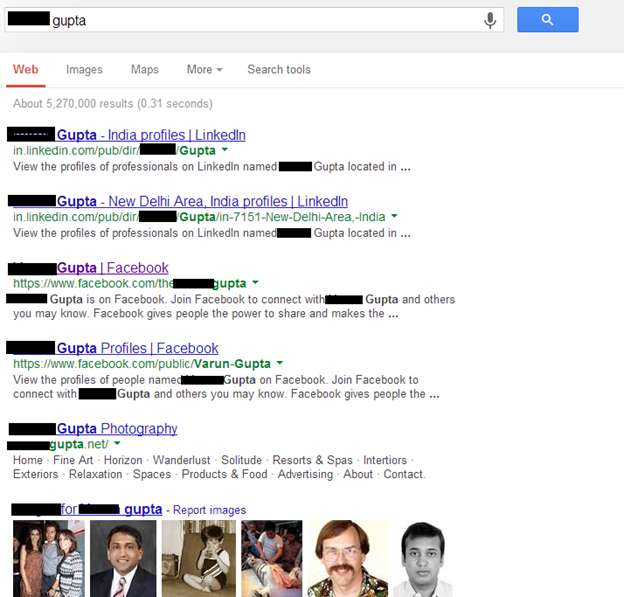Open thumbnail of man in white shirt crouching
Viewport: 624px width, 597px height.
[271, 558]
